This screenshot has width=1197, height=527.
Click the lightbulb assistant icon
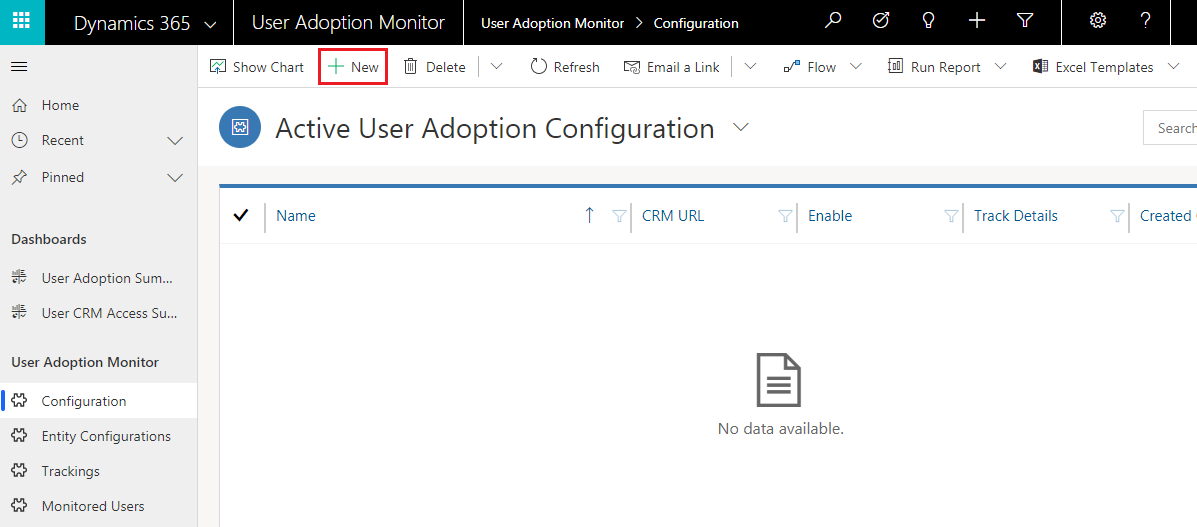pyautogui.click(x=928, y=21)
